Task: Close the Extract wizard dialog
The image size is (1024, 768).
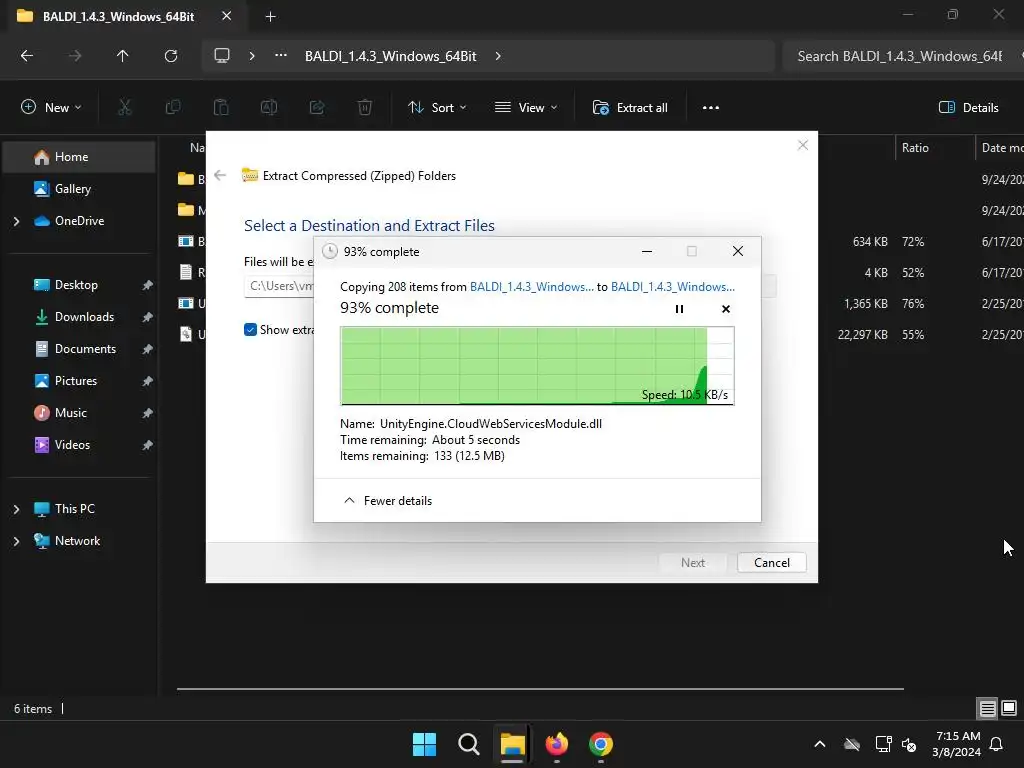Action: pyautogui.click(x=803, y=145)
